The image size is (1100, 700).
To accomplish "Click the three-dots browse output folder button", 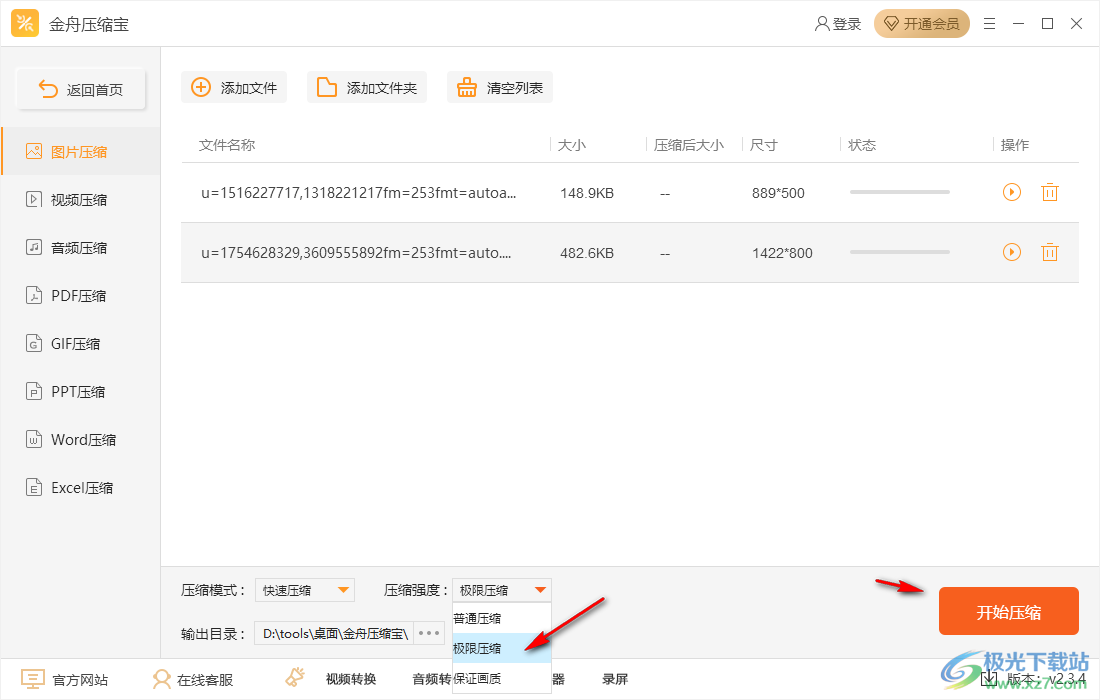I will pos(429,633).
